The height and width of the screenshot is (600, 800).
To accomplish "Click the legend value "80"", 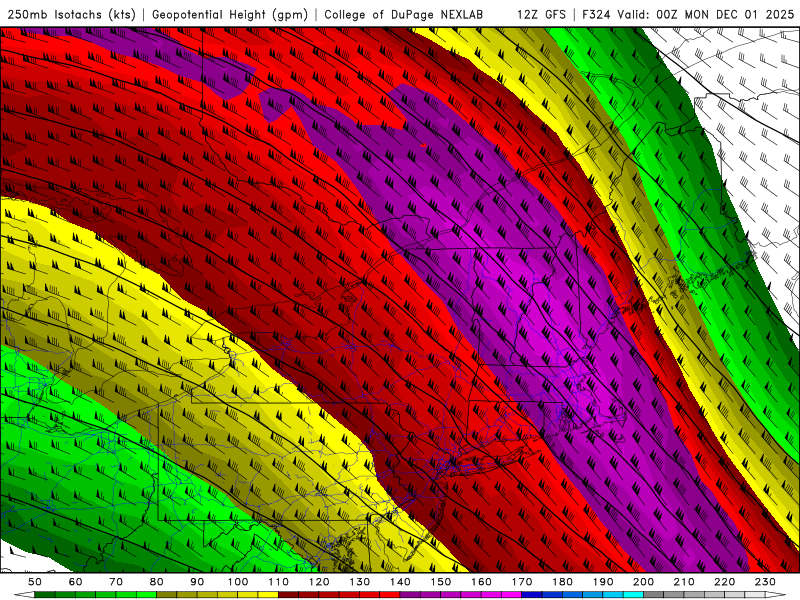I will coord(157,582).
